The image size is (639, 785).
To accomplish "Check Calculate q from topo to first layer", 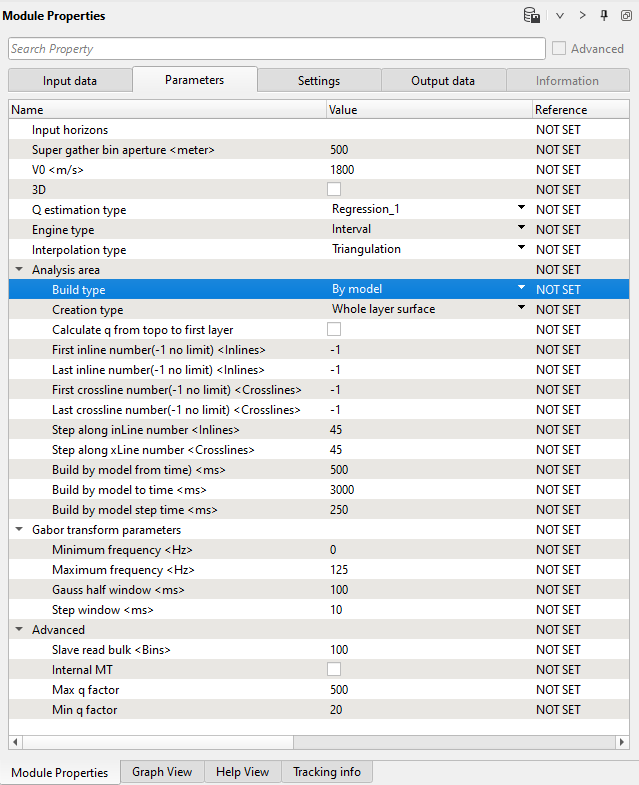I will tap(334, 329).
